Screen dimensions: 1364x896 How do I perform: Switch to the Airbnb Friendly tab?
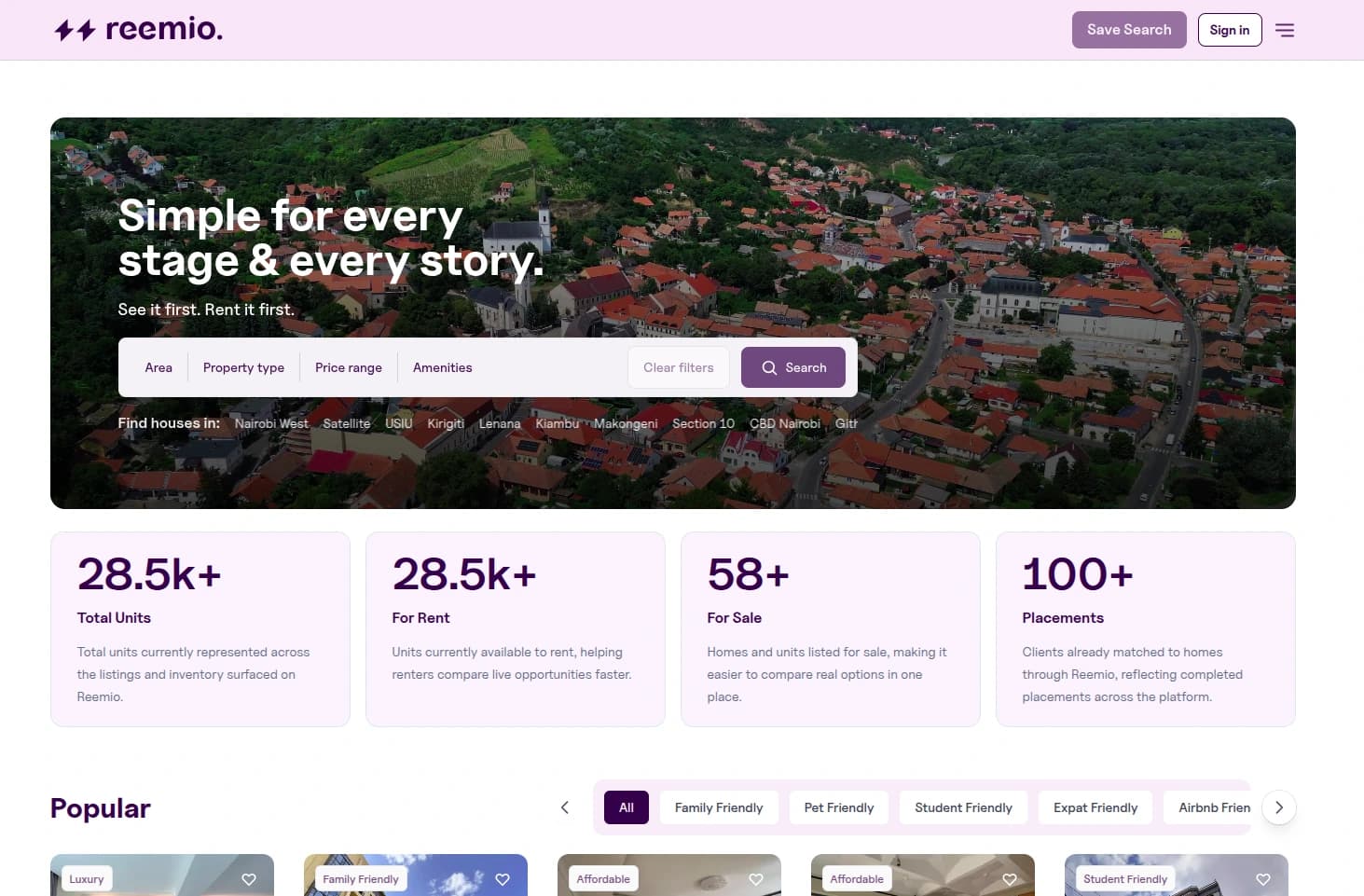(1207, 807)
